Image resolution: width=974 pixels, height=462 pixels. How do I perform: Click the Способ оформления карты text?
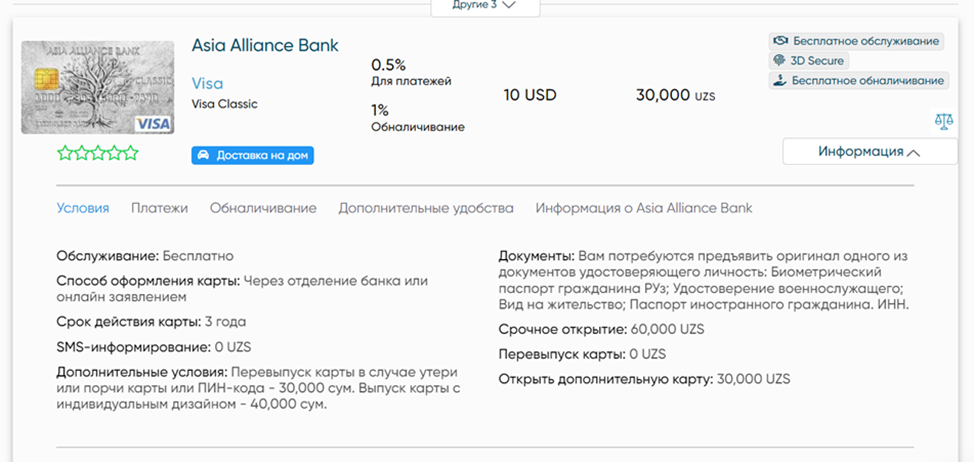pyautogui.click(x=242, y=289)
